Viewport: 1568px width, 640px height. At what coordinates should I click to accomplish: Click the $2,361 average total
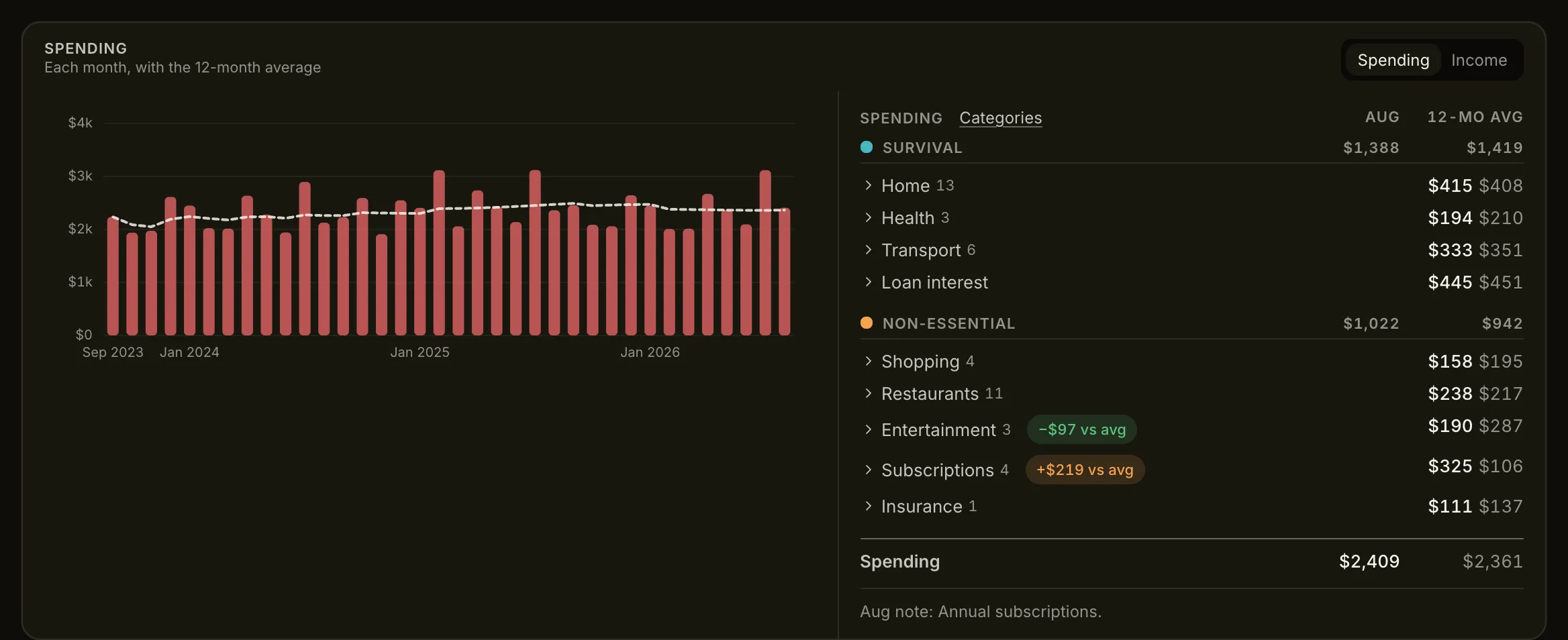pos(1493,562)
